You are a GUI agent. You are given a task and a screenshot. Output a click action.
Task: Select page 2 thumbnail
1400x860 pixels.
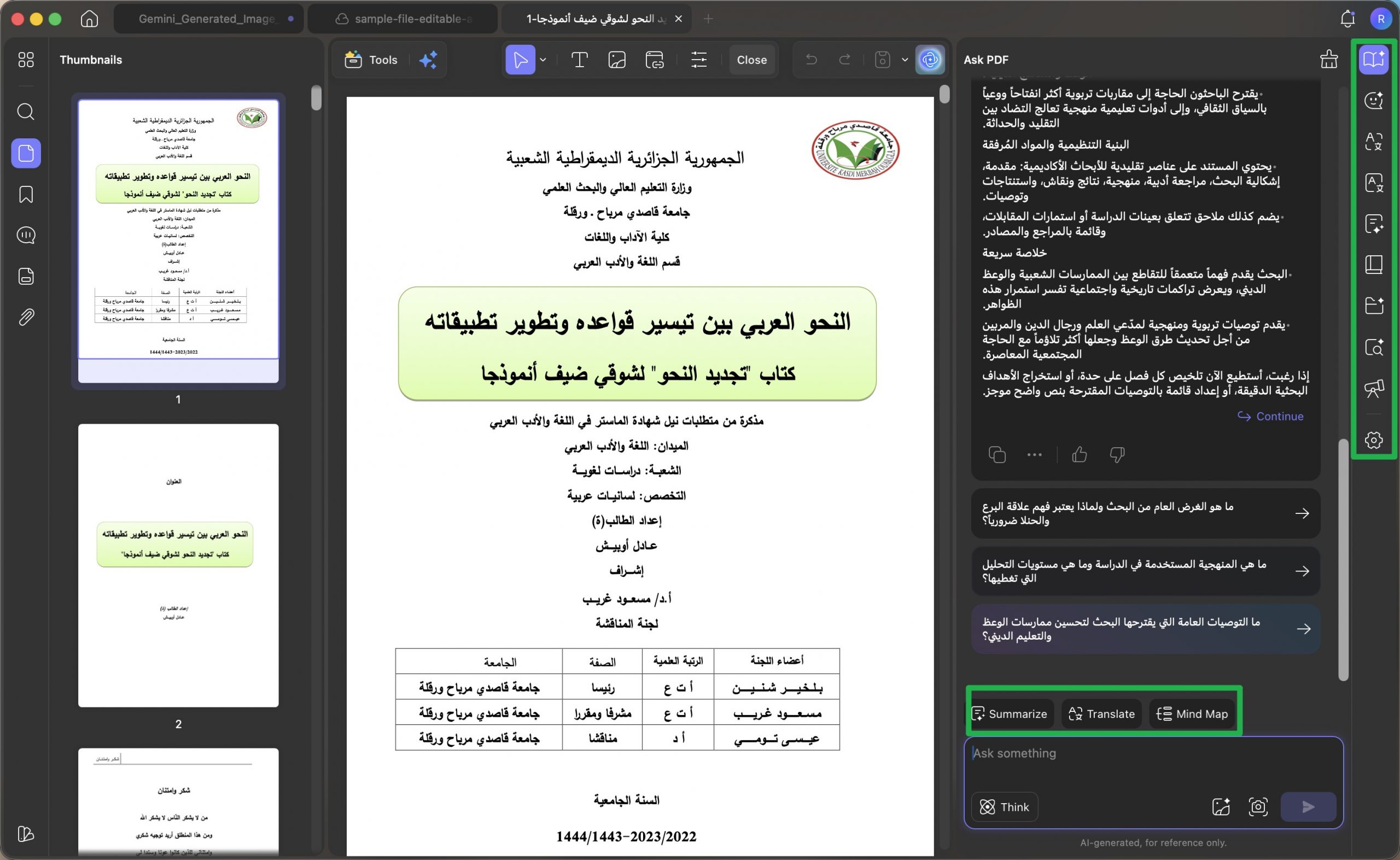(x=178, y=565)
